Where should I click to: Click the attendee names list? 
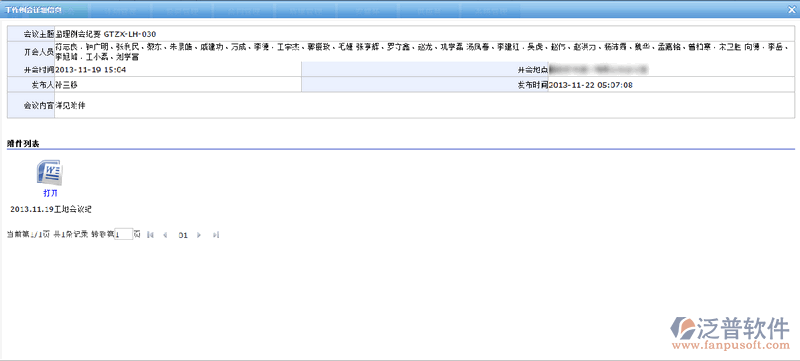pyautogui.click(x=422, y=52)
